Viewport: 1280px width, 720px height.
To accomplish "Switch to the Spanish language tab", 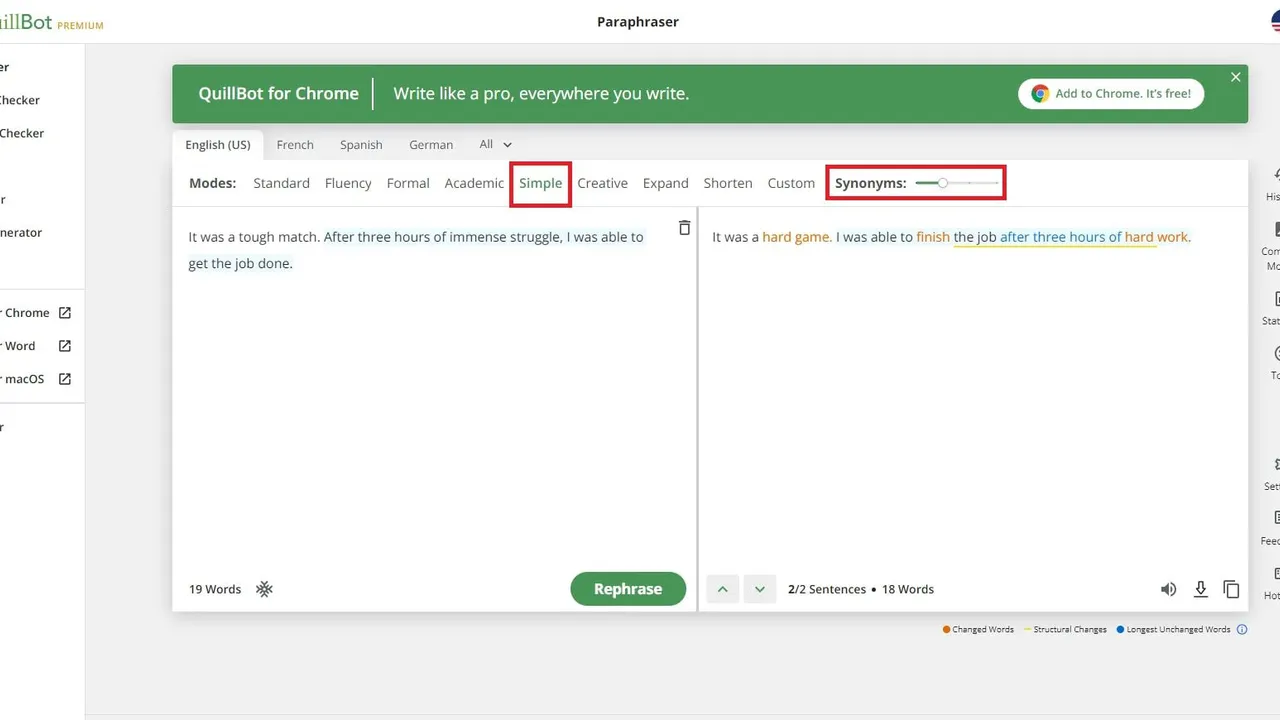I will coord(361,145).
